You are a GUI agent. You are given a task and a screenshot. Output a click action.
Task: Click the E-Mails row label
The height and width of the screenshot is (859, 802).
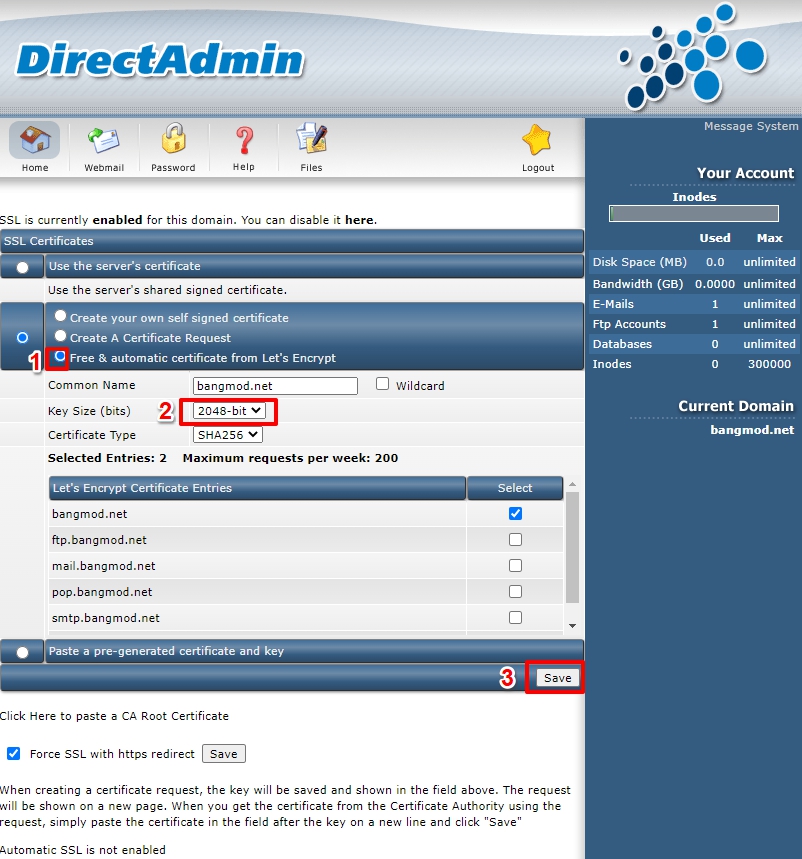pos(613,304)
